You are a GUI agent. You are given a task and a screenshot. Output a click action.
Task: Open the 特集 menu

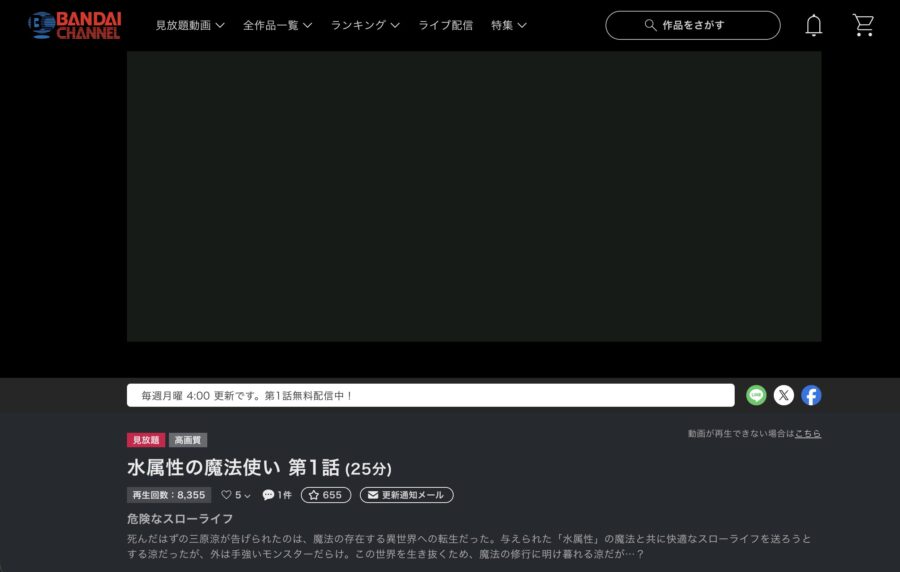click(x=508, y=25)
